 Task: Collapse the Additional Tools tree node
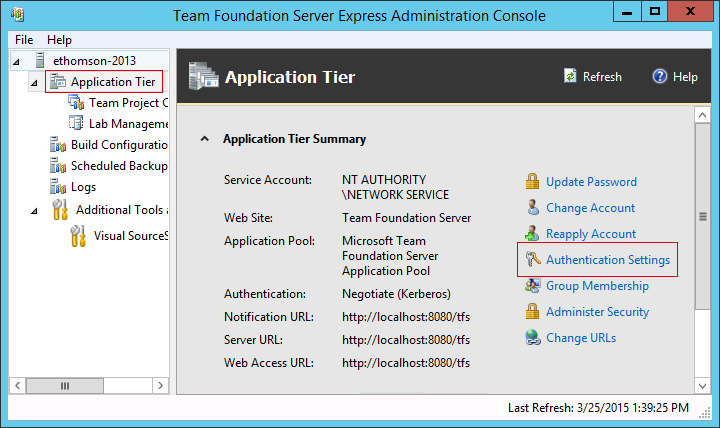pyautogui.click(x=34, y=211)
